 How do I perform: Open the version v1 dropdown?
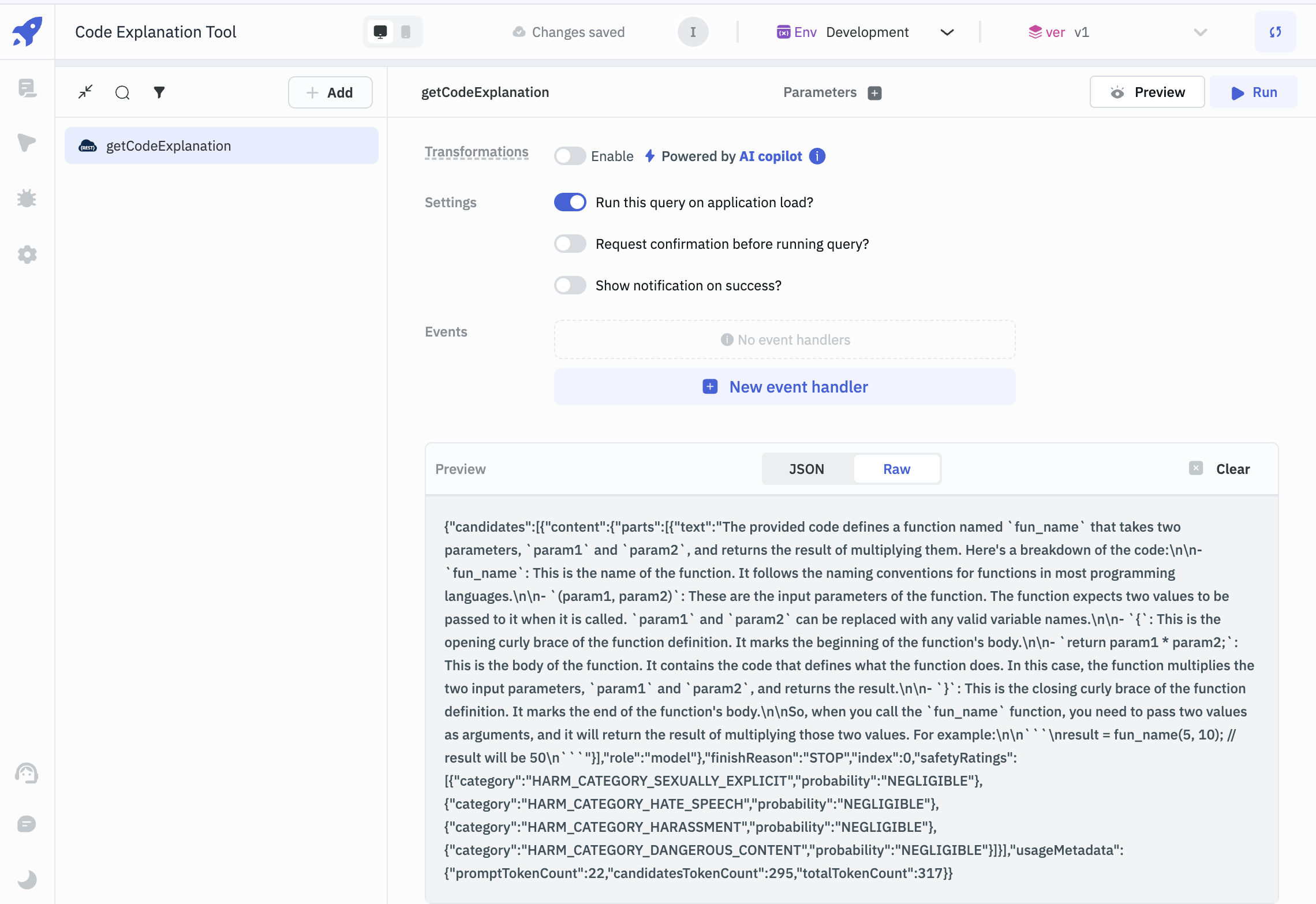(x=1200, y=32)
